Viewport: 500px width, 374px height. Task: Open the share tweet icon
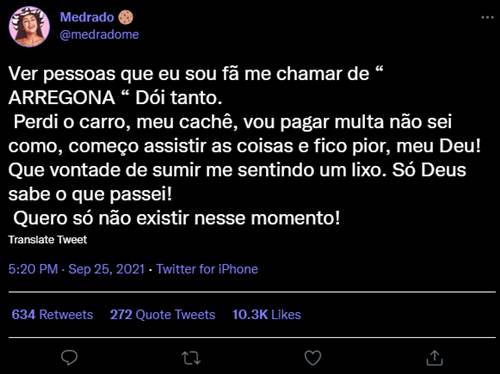435,358
